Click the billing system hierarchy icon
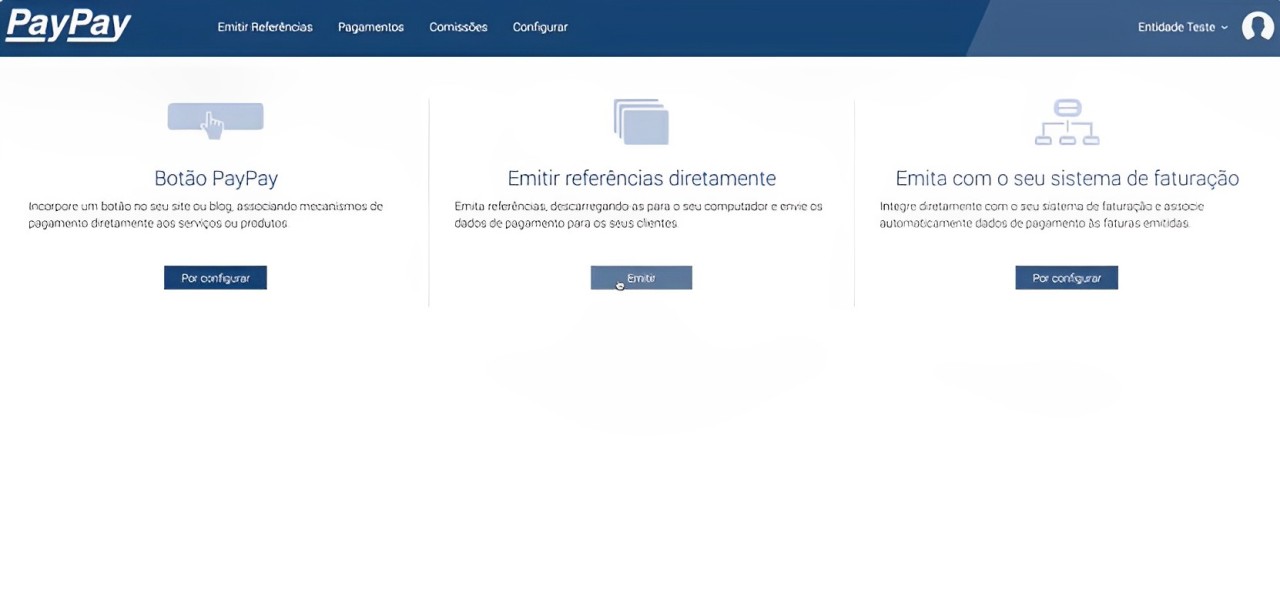 point(1067,122)
